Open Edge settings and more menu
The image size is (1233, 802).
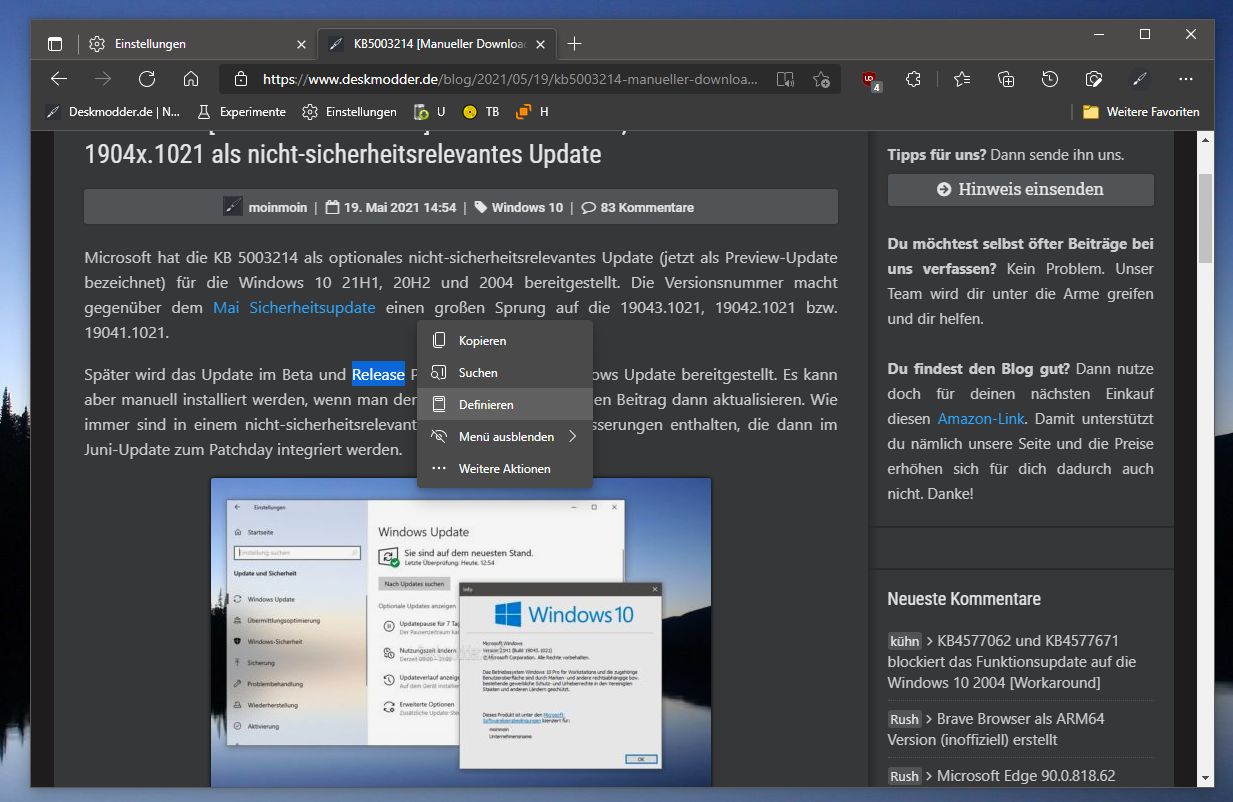click(1186, 79)
